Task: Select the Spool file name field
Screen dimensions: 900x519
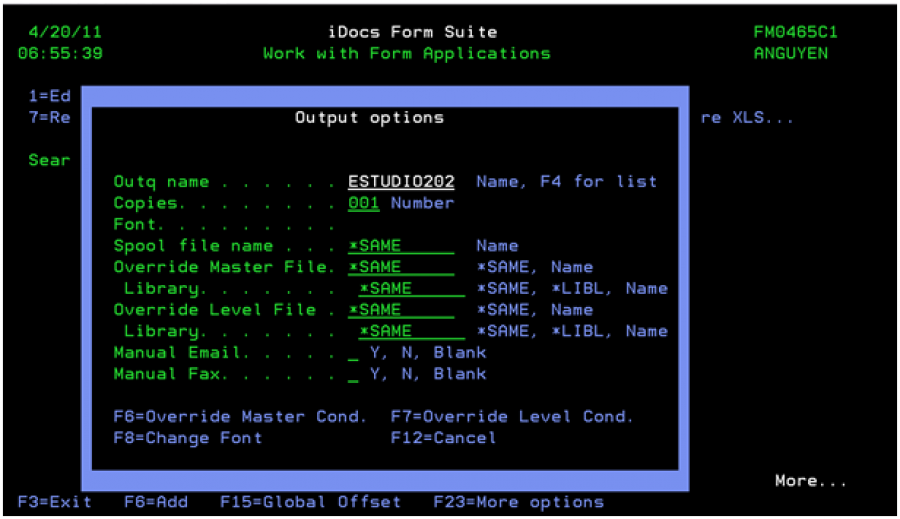Action: [x=400, y=246]
